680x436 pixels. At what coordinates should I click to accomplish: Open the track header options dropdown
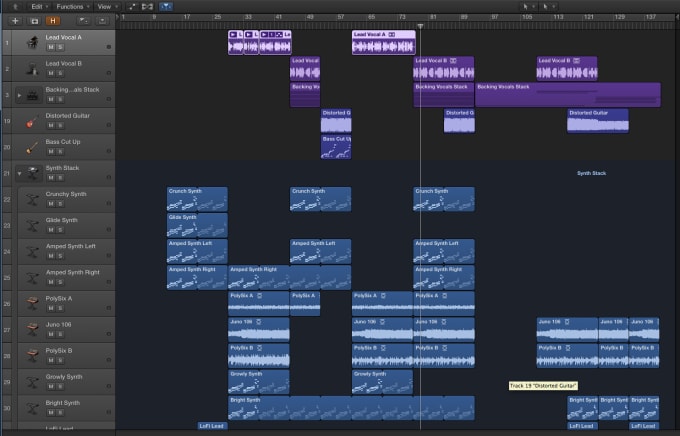pyautogui.click(x=84, y=21)
